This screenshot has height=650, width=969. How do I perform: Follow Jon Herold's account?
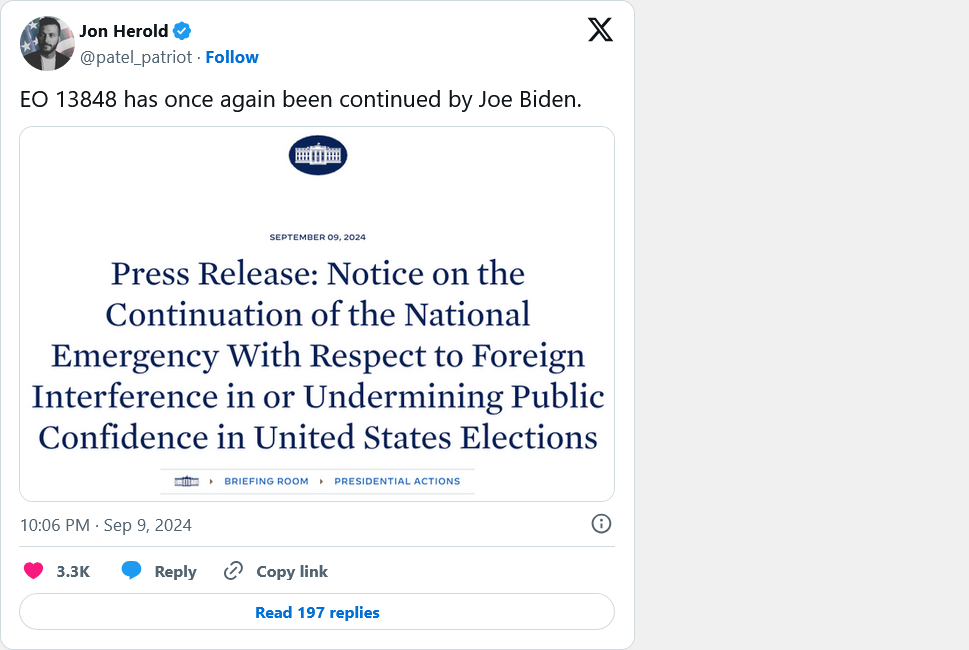(231, 57)
